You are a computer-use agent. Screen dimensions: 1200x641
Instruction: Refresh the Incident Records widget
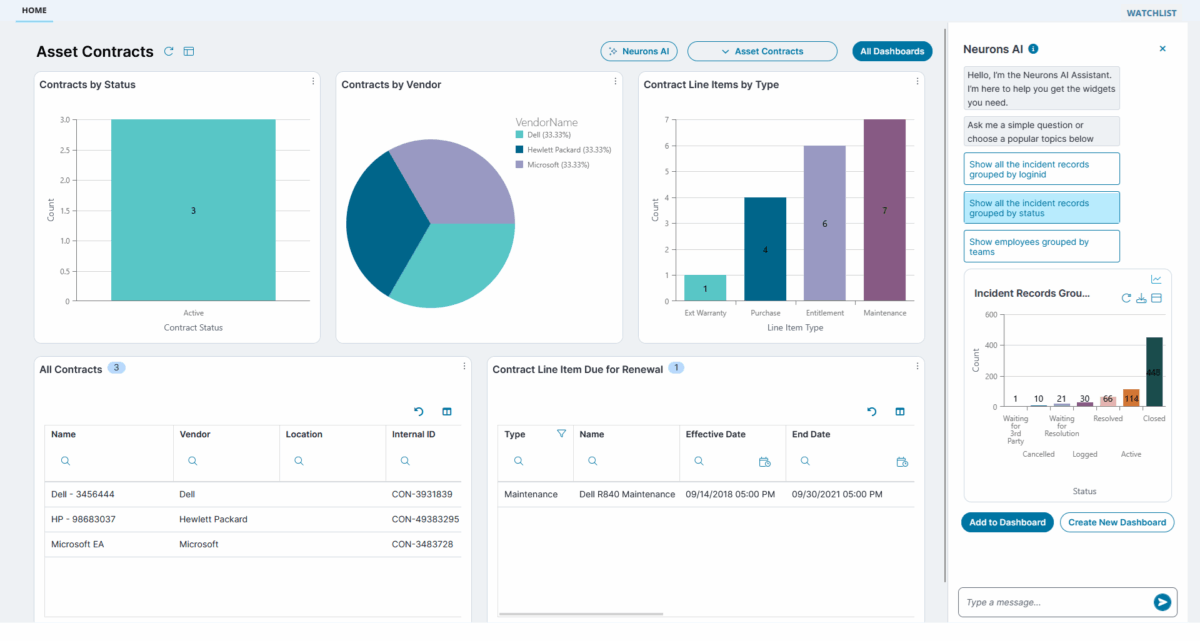[x=1126, y=298]
